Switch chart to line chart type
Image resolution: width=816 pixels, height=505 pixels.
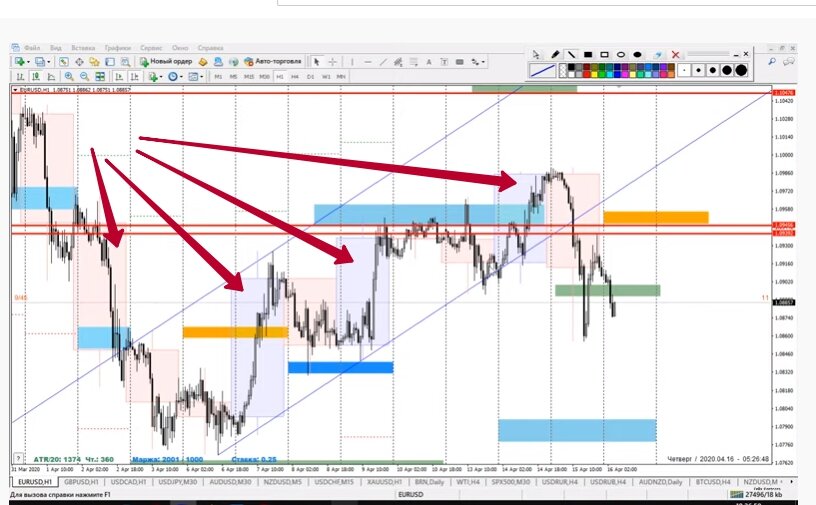click(52, 77)
